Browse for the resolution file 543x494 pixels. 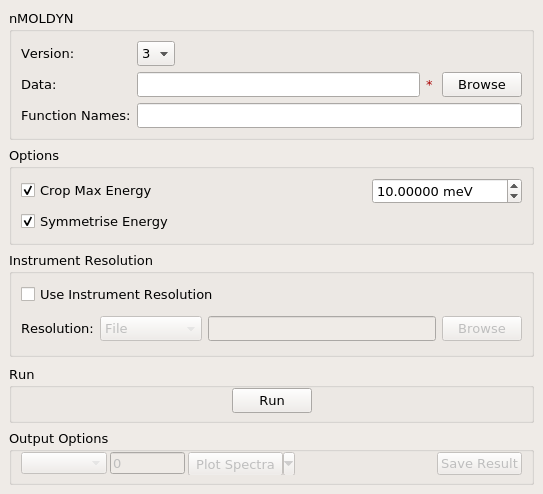482,329
